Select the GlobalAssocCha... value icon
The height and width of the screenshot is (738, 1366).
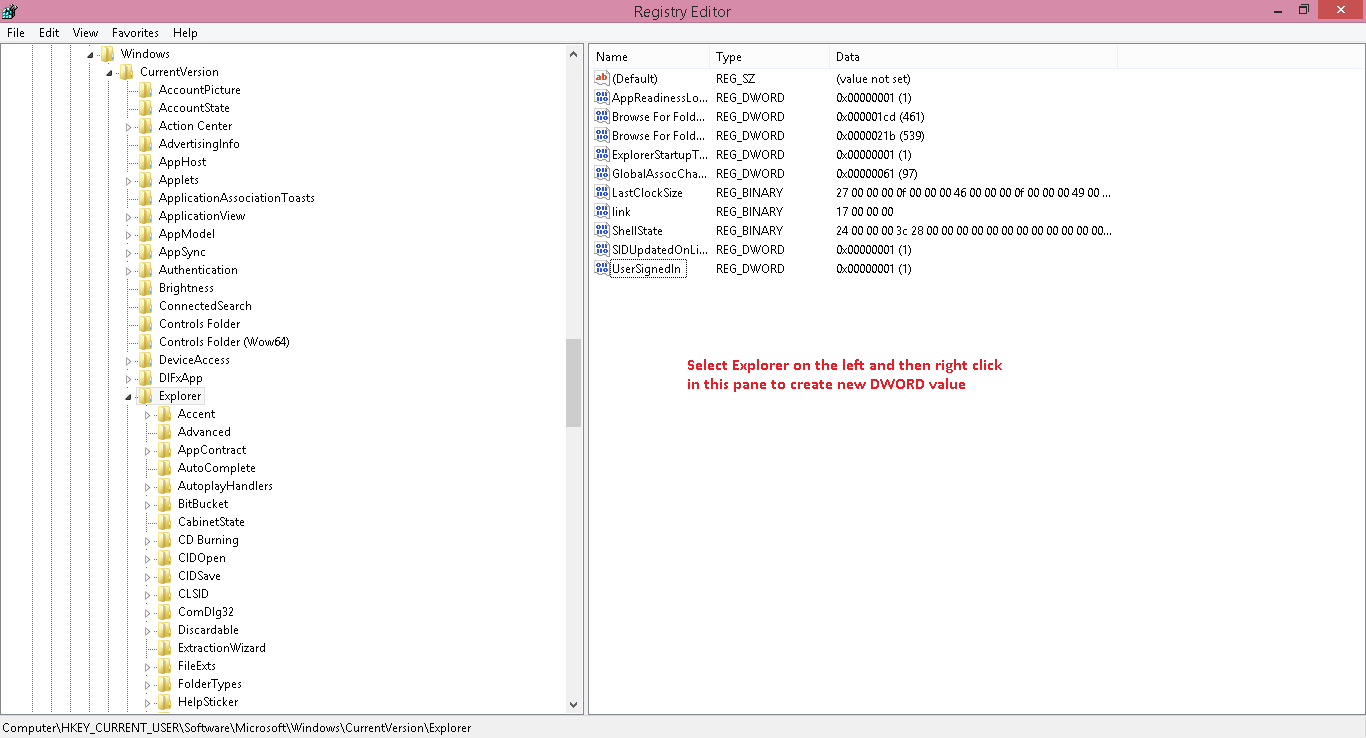click(601, 174)
